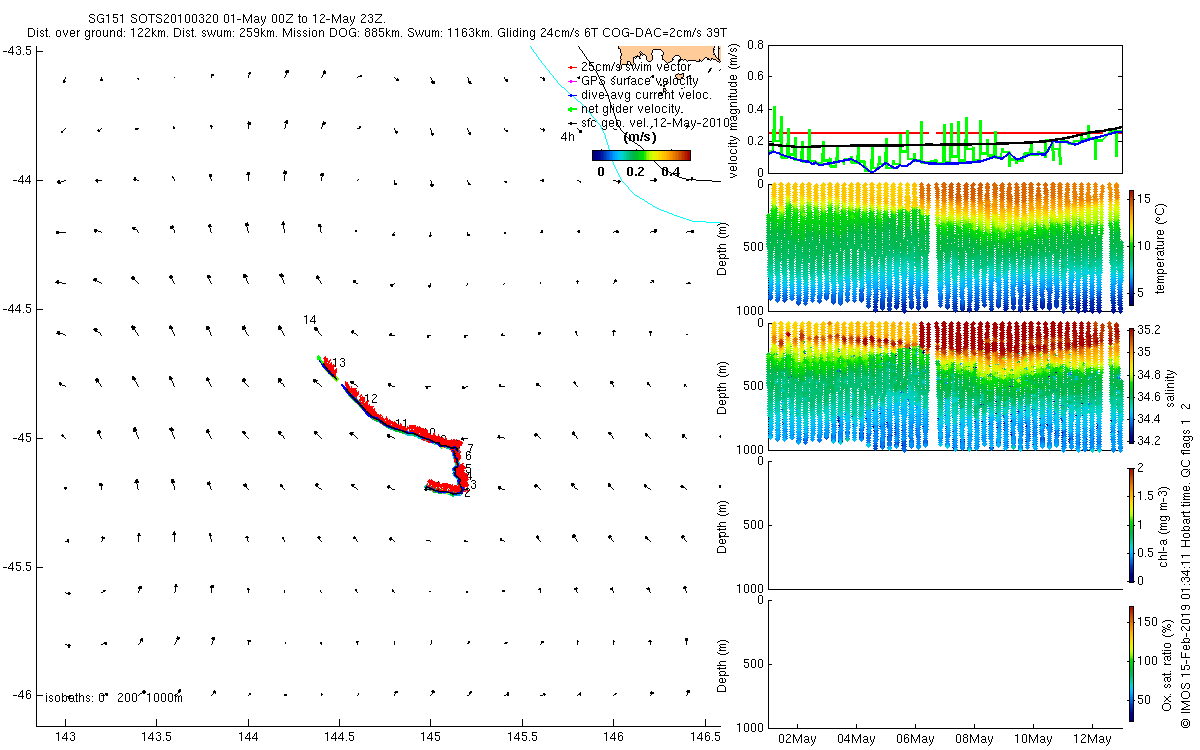Click the red 25cm/s swim-speed line in velocity plot
Screen dimensions: 1200x750
[945, 133]
